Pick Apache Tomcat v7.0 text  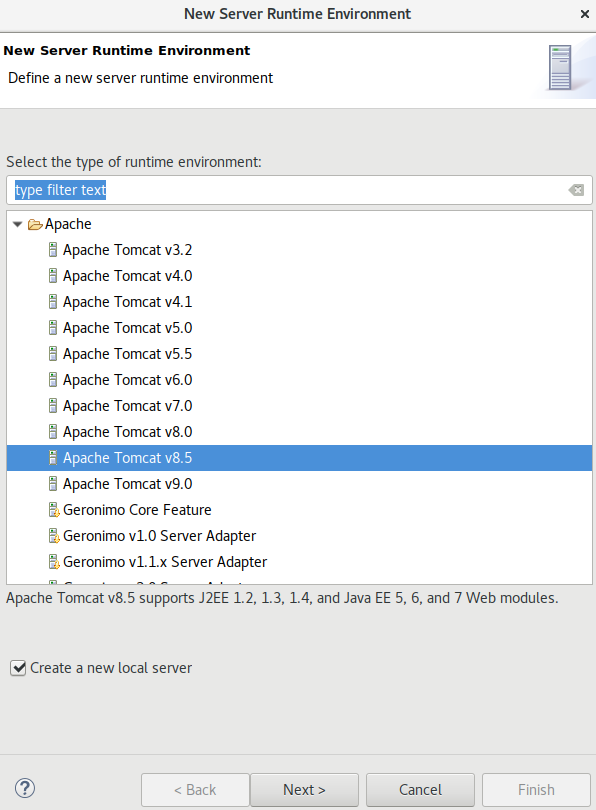128,406
